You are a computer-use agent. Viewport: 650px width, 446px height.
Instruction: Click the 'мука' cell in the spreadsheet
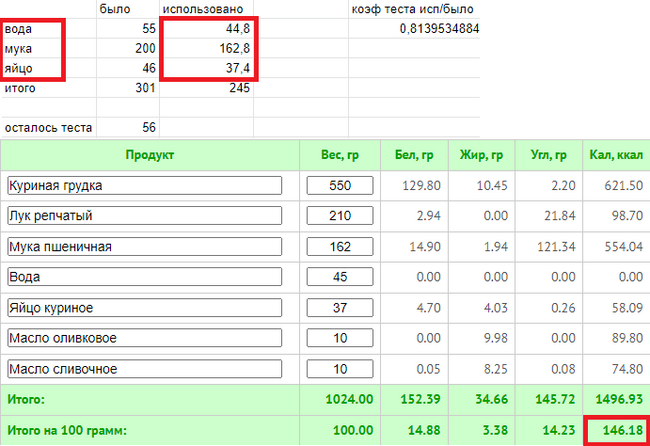click(48, 48)
